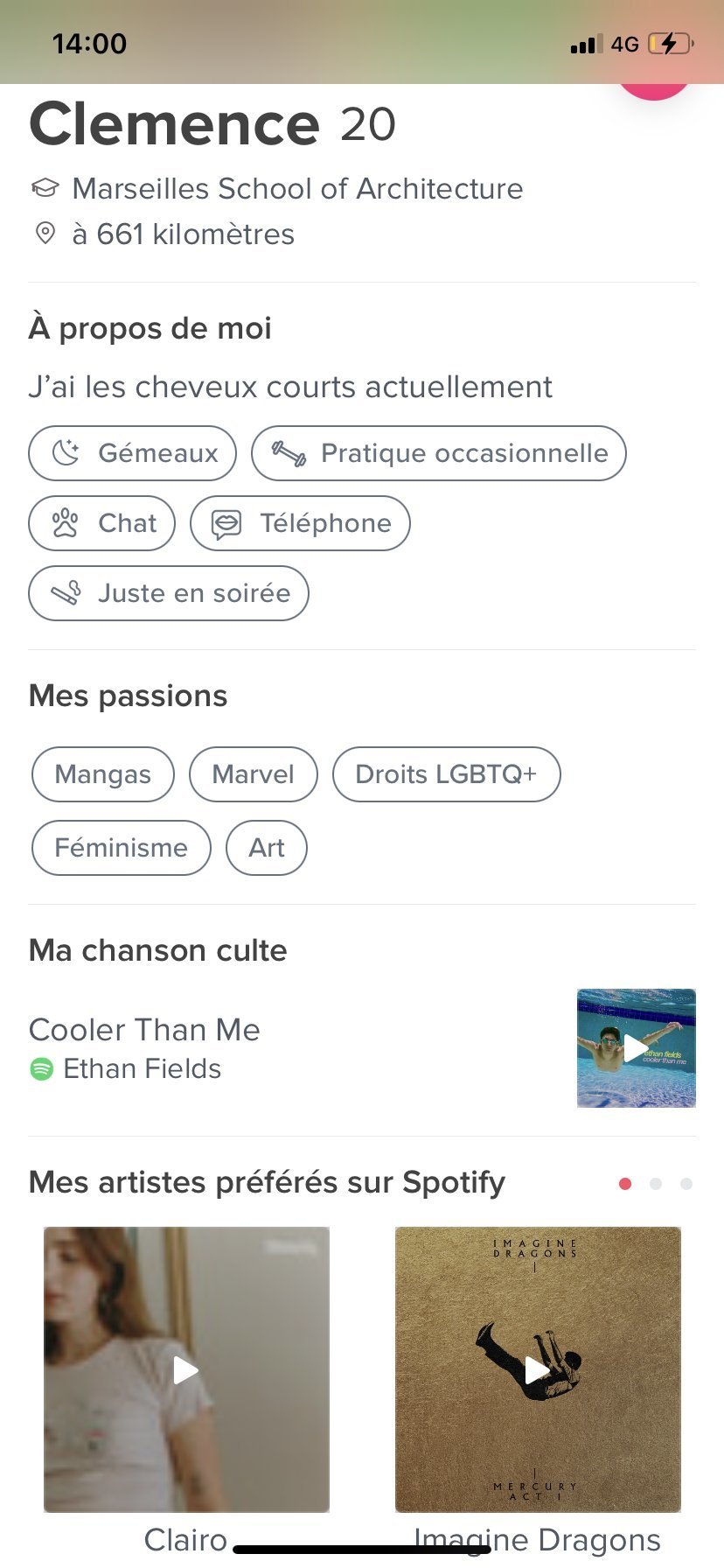Viewport: 724px width, 1568px height.
Task: Tap the paw icon in Chat chip
Action: (x=66, y=523)
